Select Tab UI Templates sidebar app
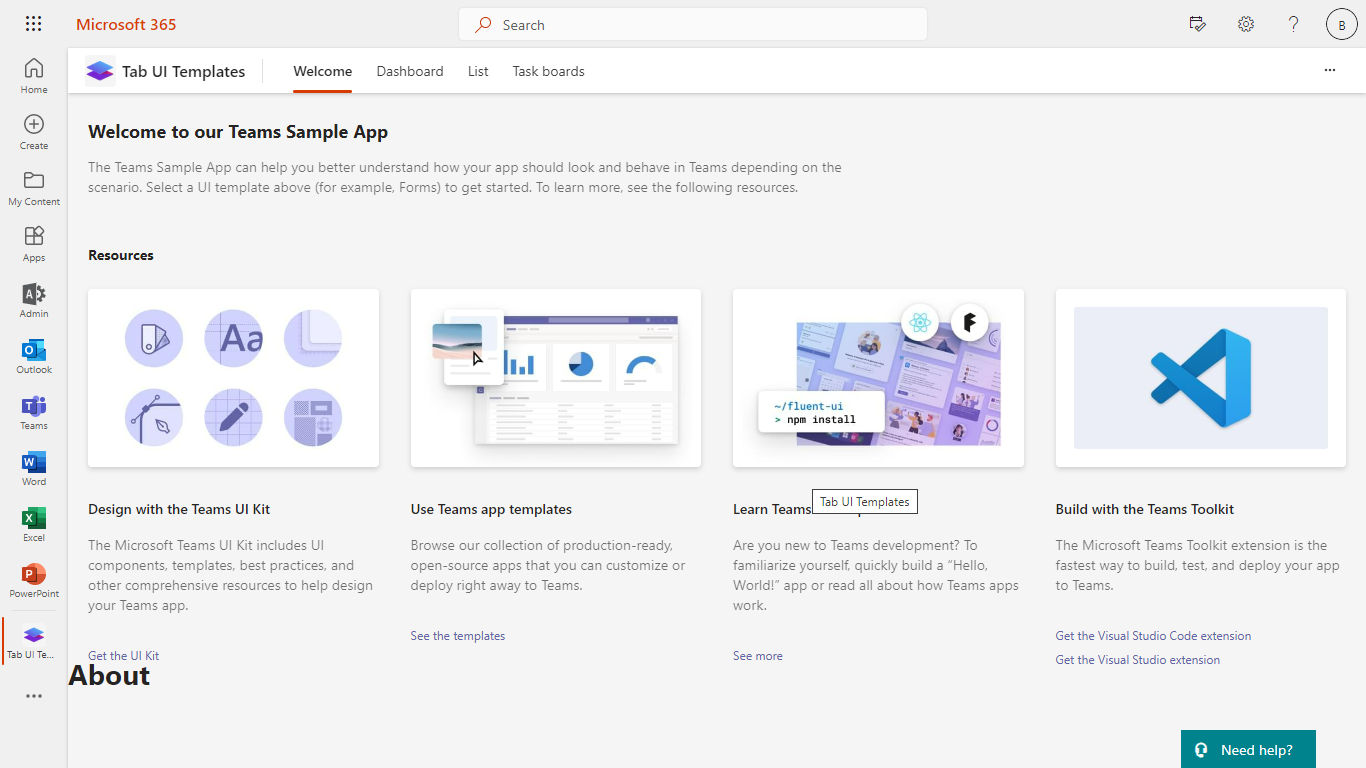Screen dimensions: 1366x768 pos(34,641)
